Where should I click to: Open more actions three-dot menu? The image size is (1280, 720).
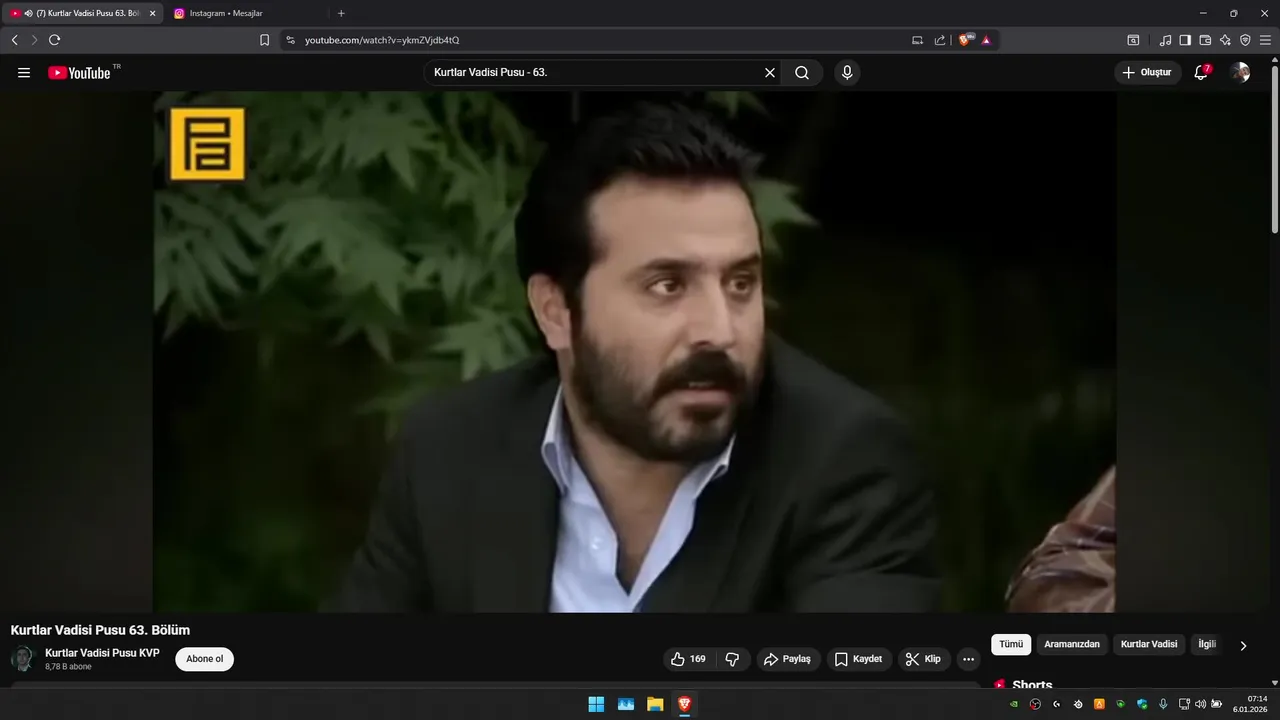tap(968, 659)
